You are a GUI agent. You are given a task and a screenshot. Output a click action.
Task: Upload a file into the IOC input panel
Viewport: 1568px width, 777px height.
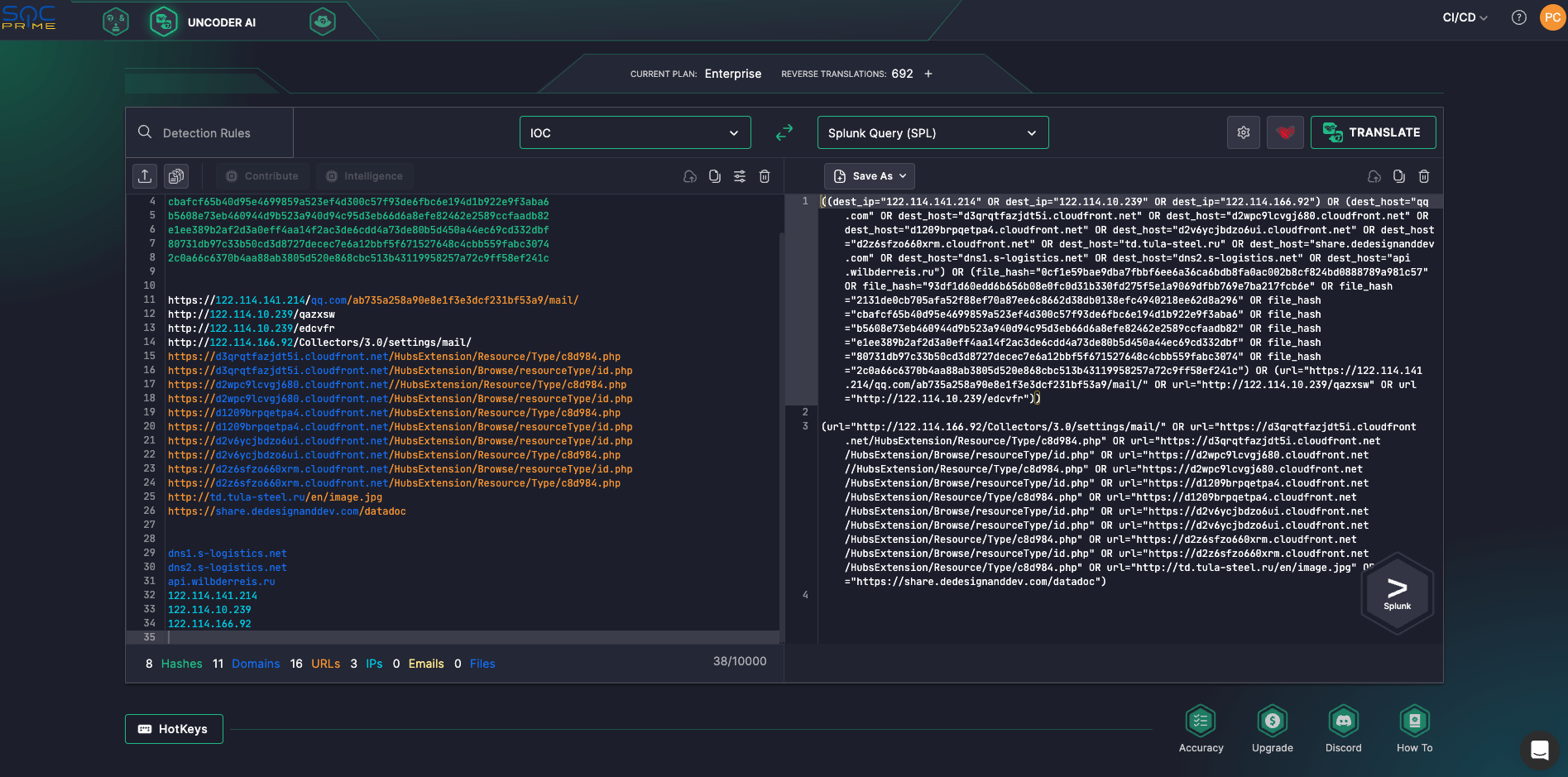[145, 175]
